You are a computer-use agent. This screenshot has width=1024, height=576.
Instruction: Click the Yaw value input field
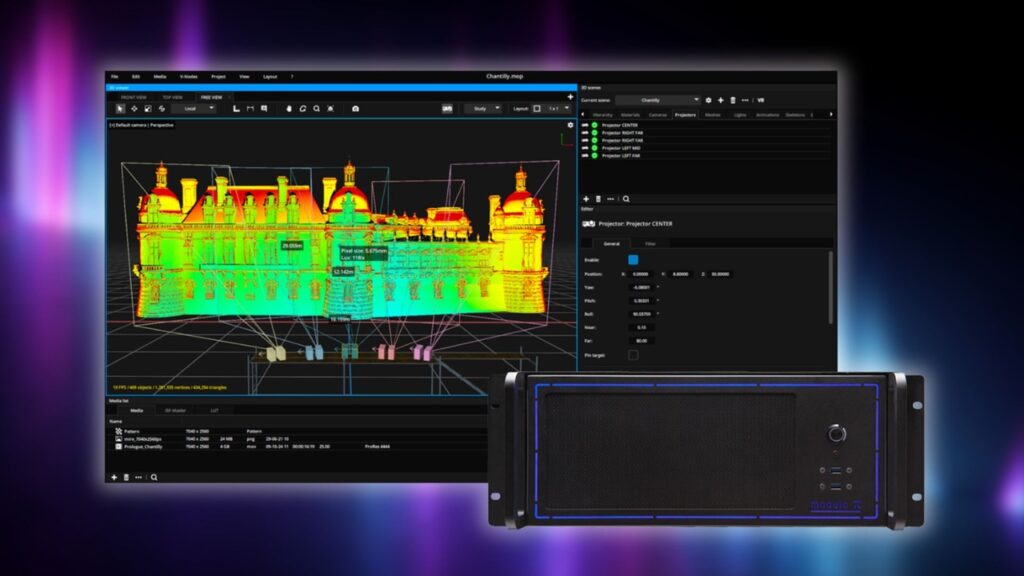click(x=640, y=287)
